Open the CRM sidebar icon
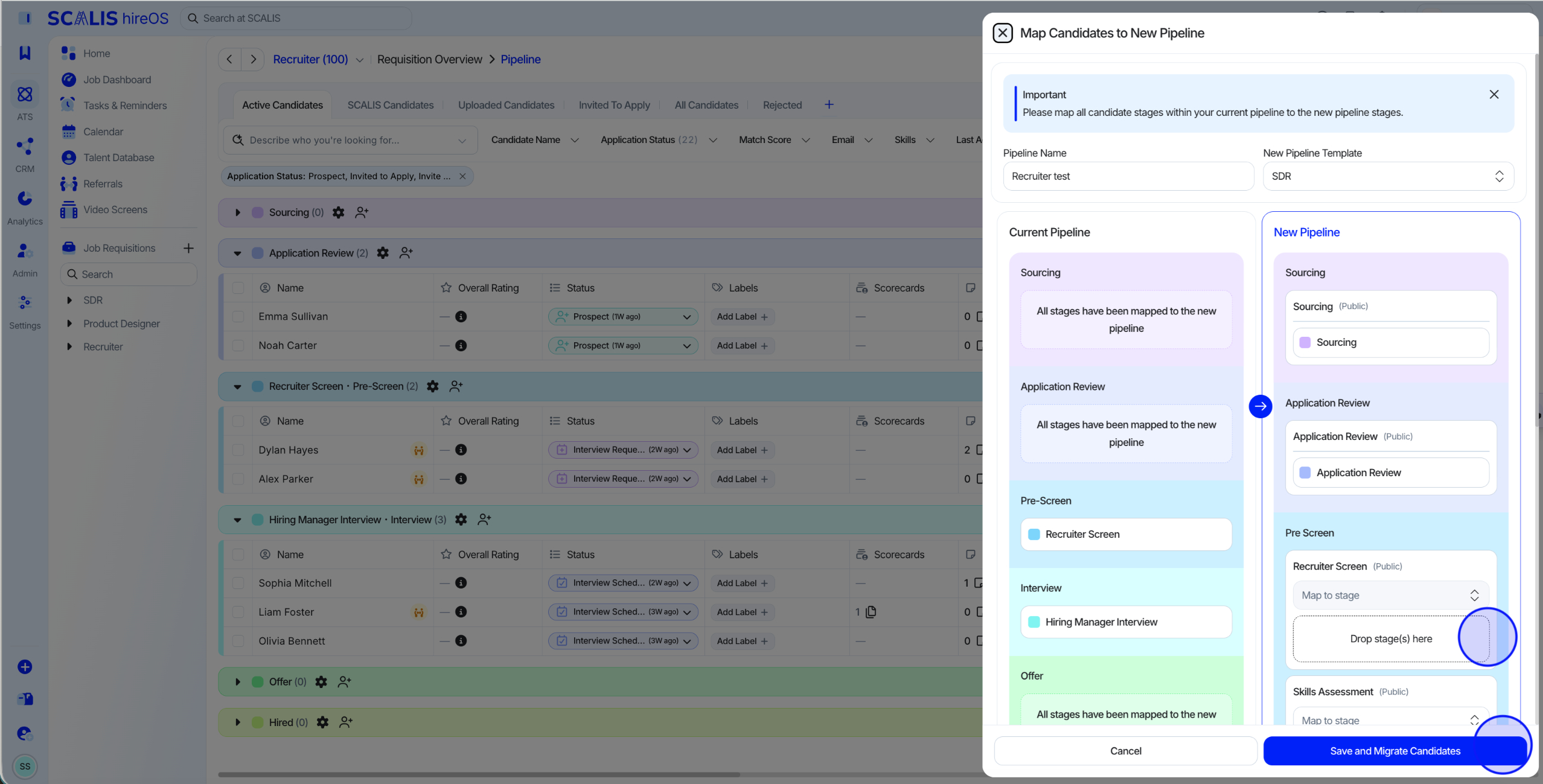This screenshot has height=784, width=1543. coord(25,147)
